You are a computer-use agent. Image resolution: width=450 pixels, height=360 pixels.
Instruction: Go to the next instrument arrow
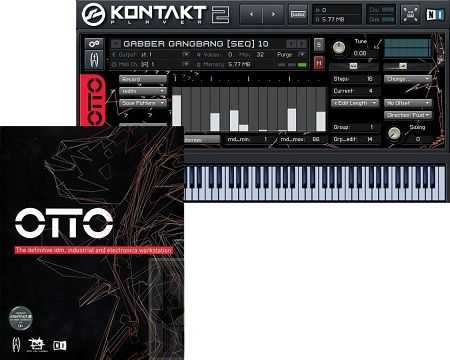click(x=273, y=14)
